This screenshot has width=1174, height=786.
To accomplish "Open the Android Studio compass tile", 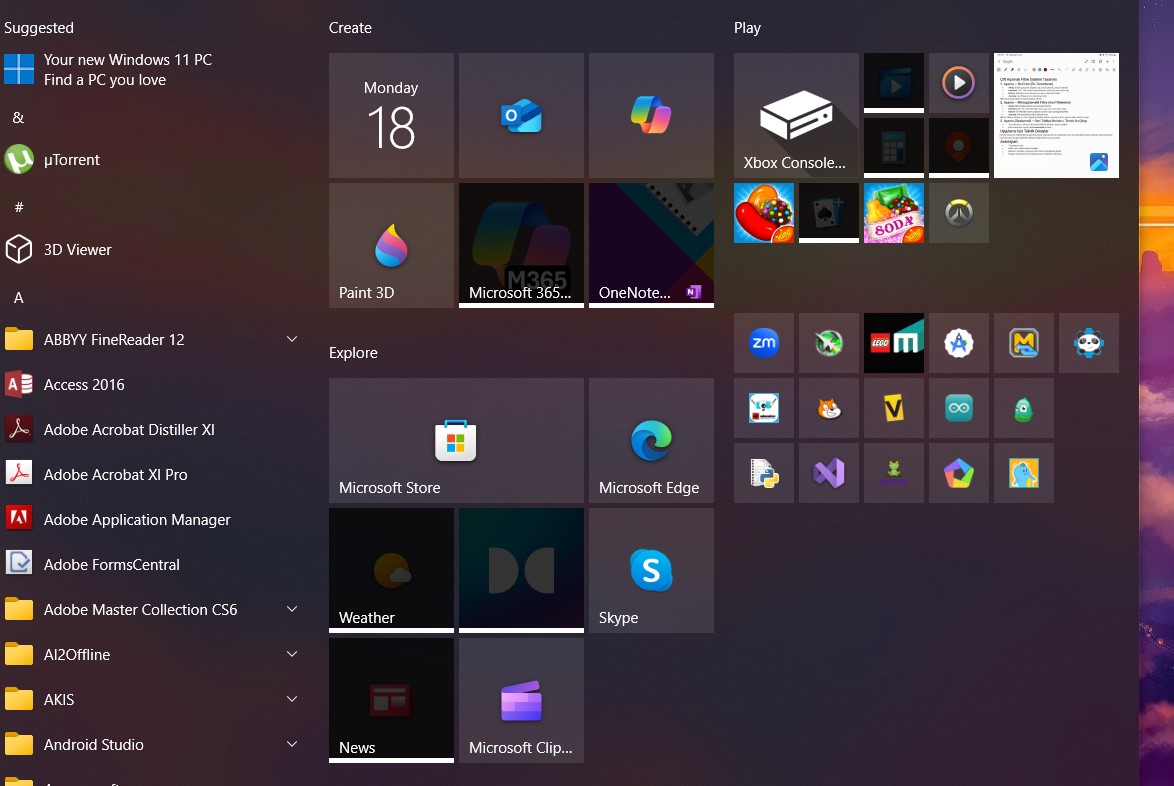I will point(959,343).
